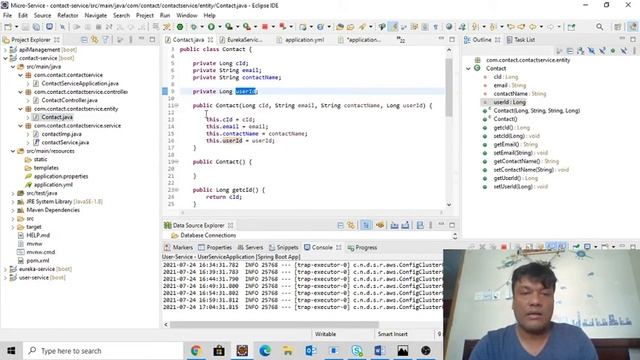Select pom.xml in Project Explorer
Image resolution: width=640 pixels, height=360 pixels.
coord(38,260)
